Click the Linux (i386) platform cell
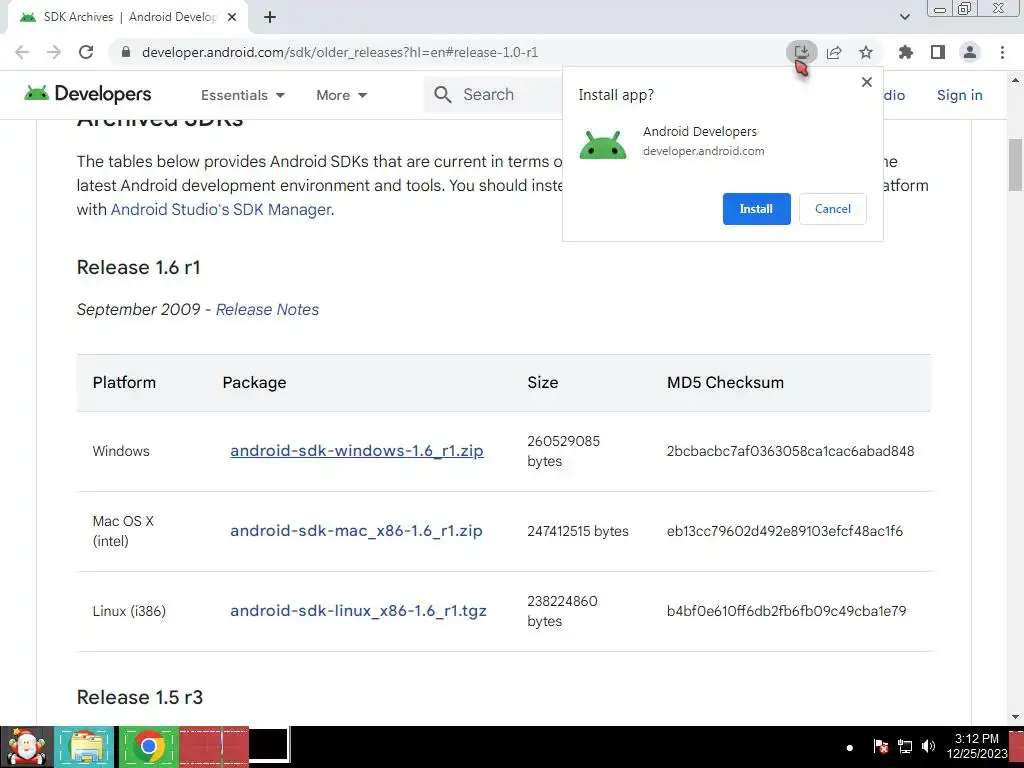 (x=129, y=611)
